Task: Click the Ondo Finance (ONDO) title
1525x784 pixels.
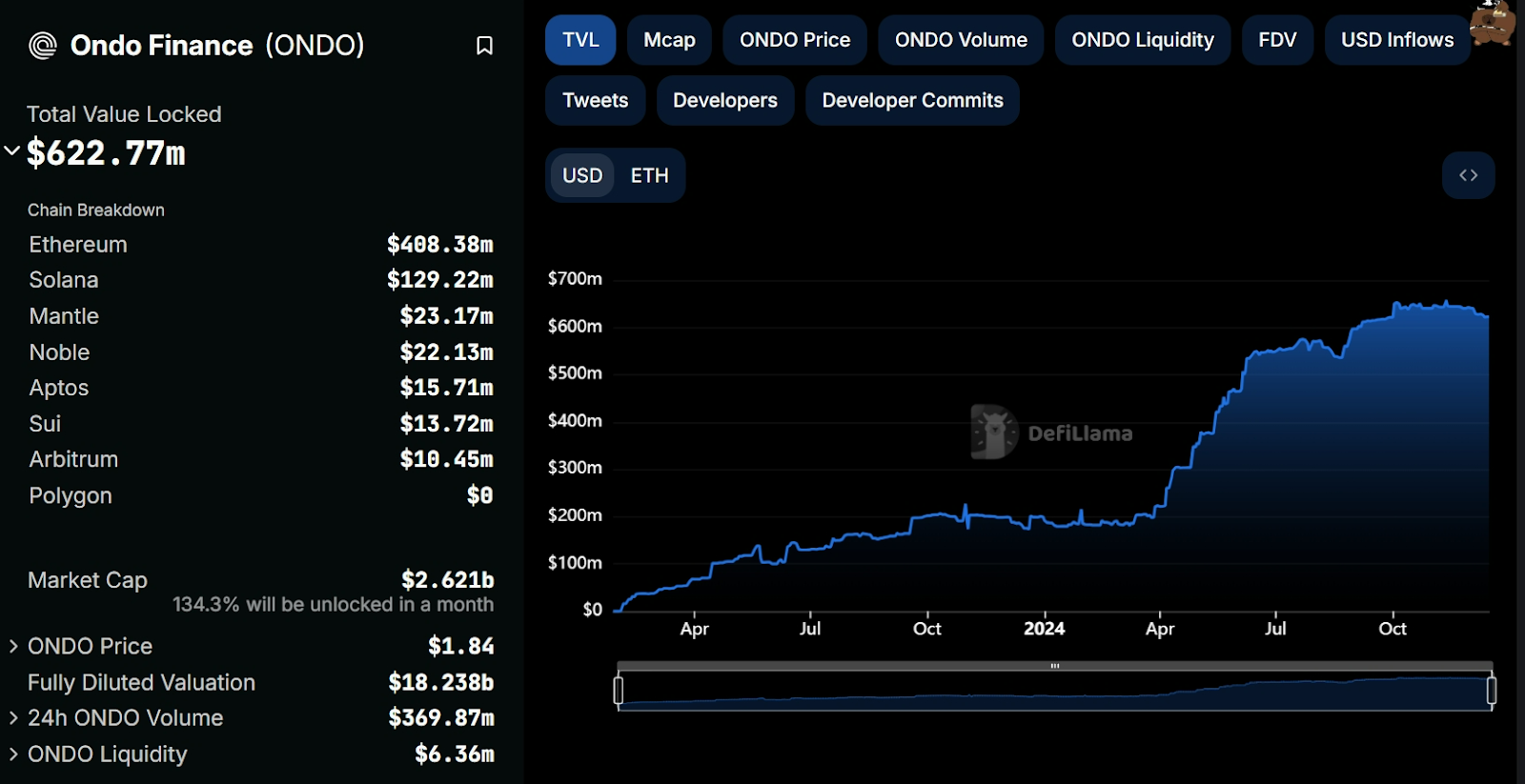Action: [x=217, y=45]
